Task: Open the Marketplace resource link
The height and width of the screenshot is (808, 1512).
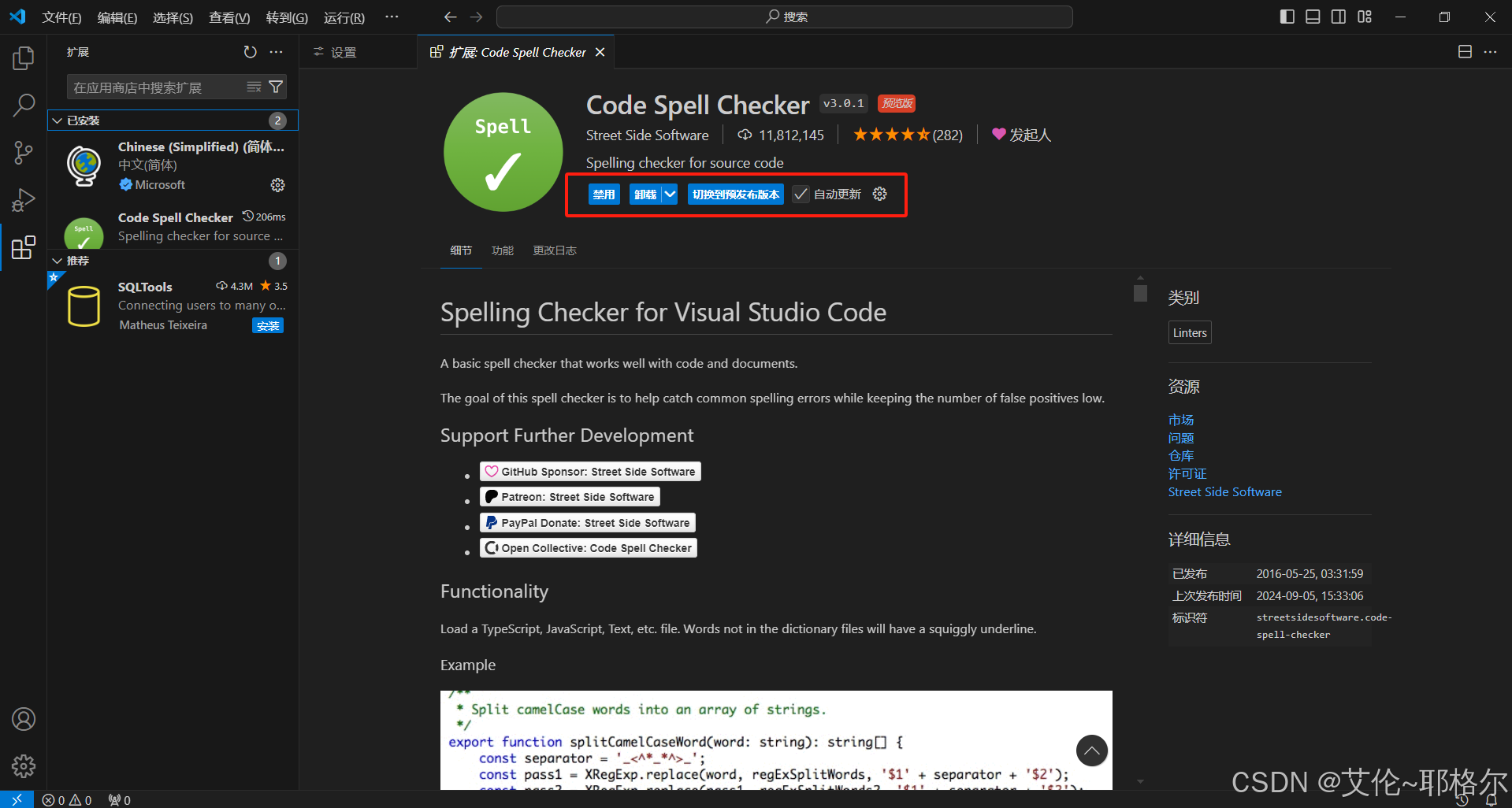Action: 1181,420
